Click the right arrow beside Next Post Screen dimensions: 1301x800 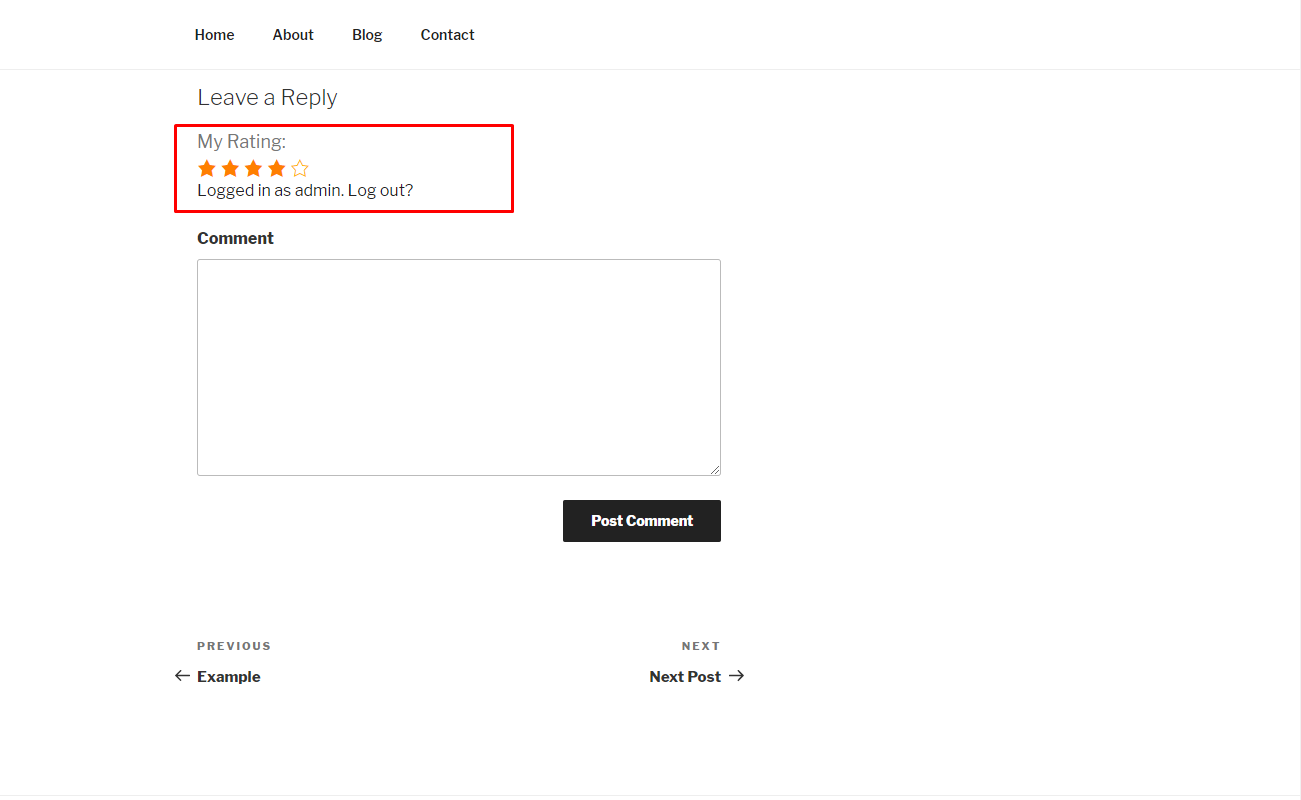coord(737,676)
